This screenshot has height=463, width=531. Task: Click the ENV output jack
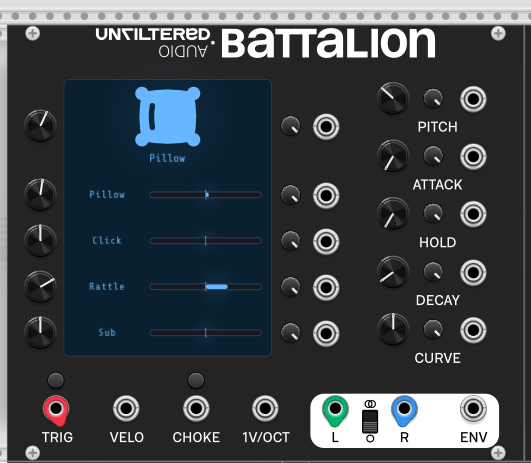(x=473, y=408)
